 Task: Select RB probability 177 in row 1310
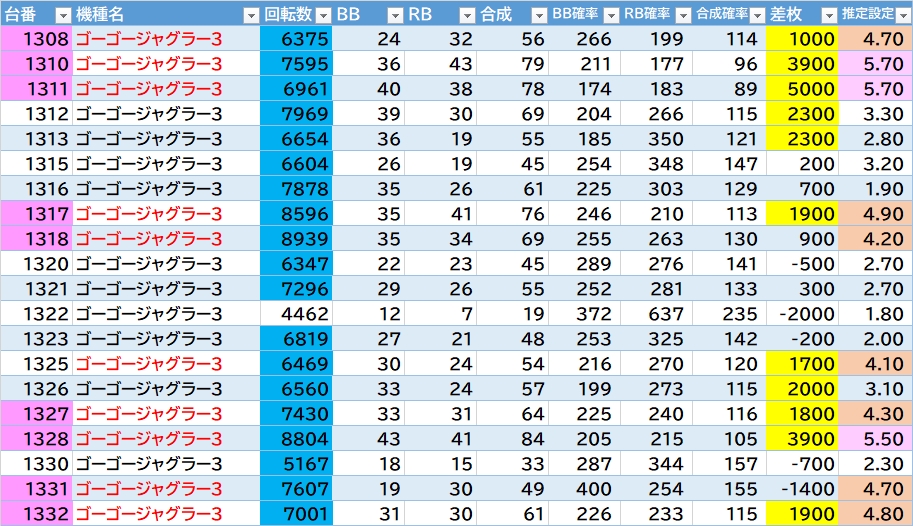click(657, 63)
